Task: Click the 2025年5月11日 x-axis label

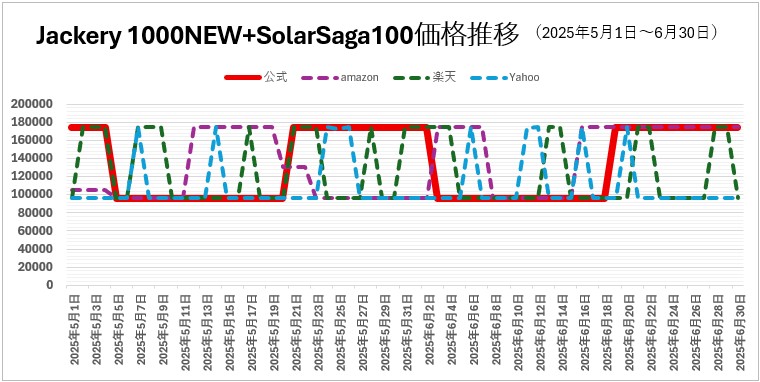Action: [186, 333]
